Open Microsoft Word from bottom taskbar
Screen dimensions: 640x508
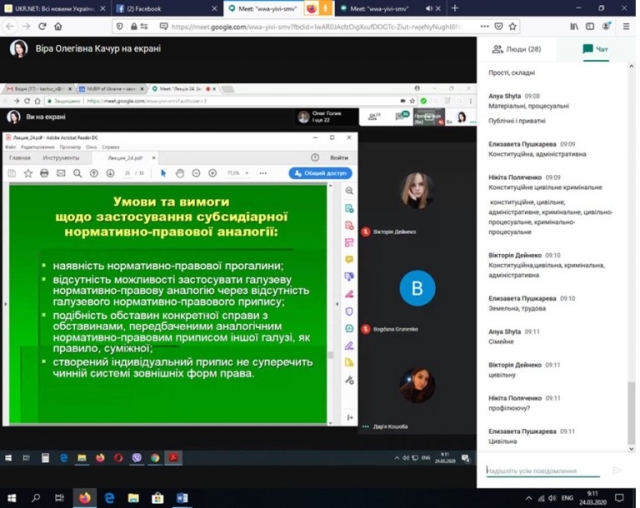[182, 498]
